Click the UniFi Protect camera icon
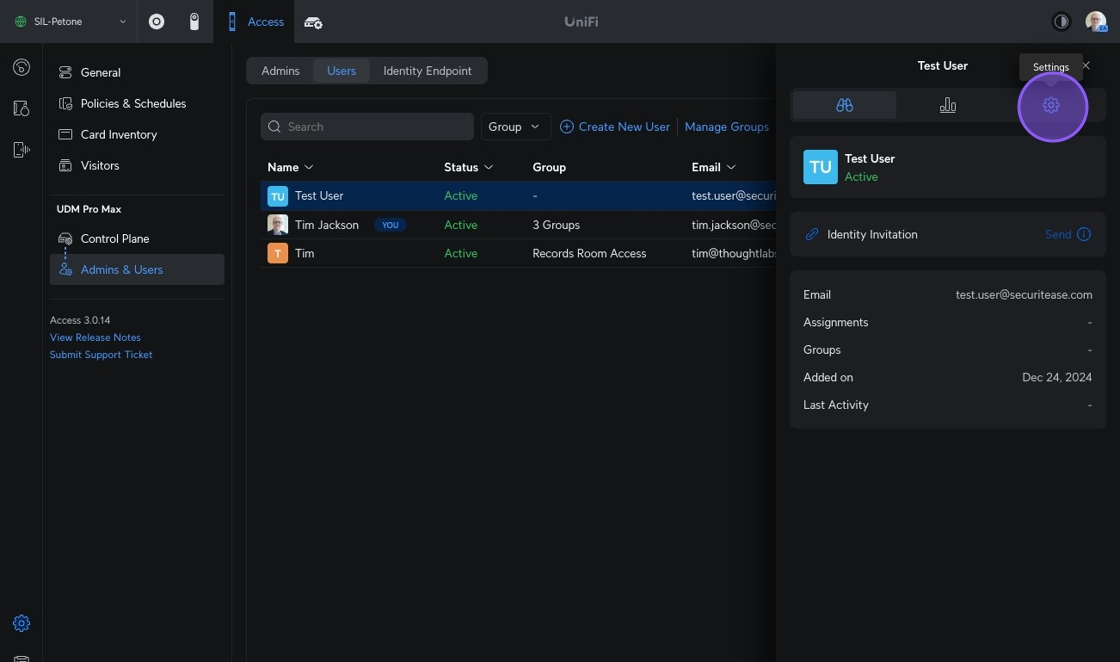The image size is (1120, 662). [x=194, y=21]
